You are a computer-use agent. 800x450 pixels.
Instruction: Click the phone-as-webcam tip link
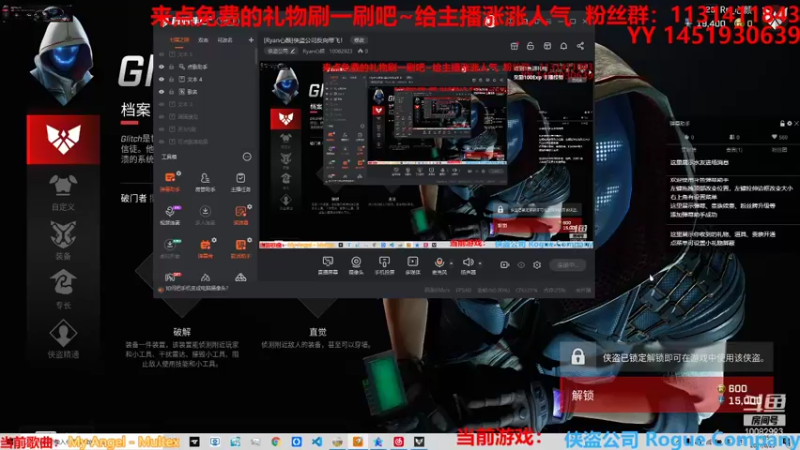pos(195,288)
